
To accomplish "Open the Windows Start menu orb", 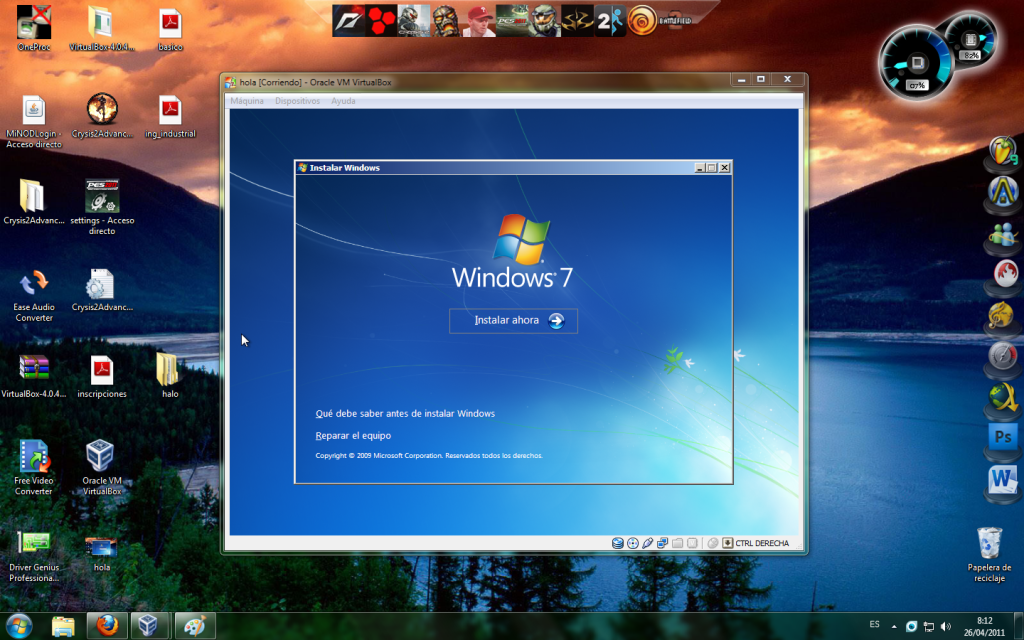I will pos(18,626).
